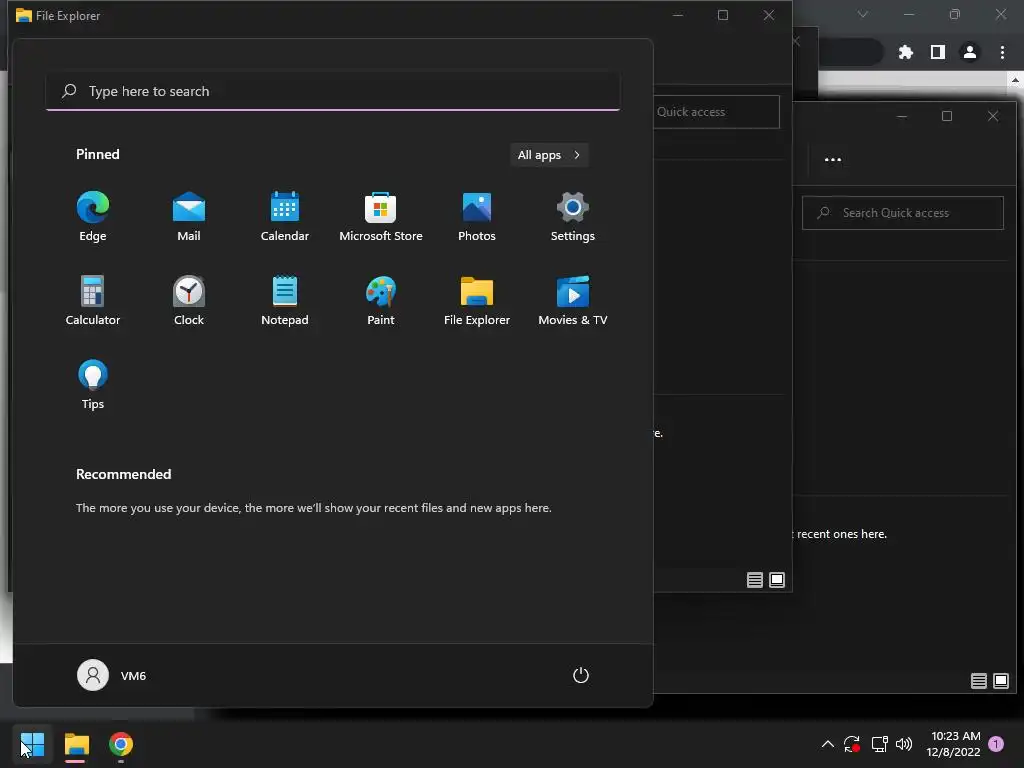Screen dimensions: 1024x768
Task: Open File Explorer from pinned apps
Action: click(x=477, y=300)
